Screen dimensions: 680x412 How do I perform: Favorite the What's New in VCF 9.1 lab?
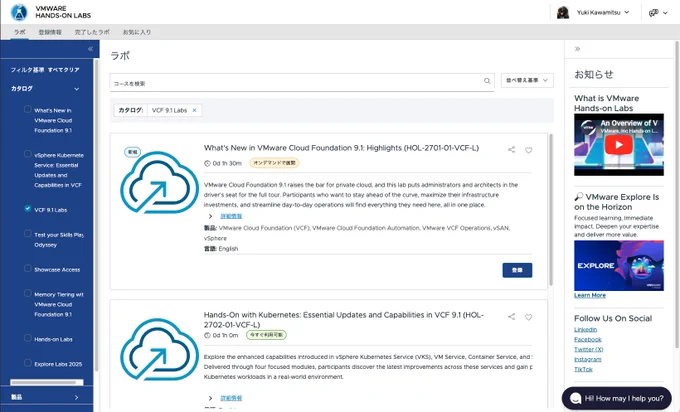[x=529, y=150]
